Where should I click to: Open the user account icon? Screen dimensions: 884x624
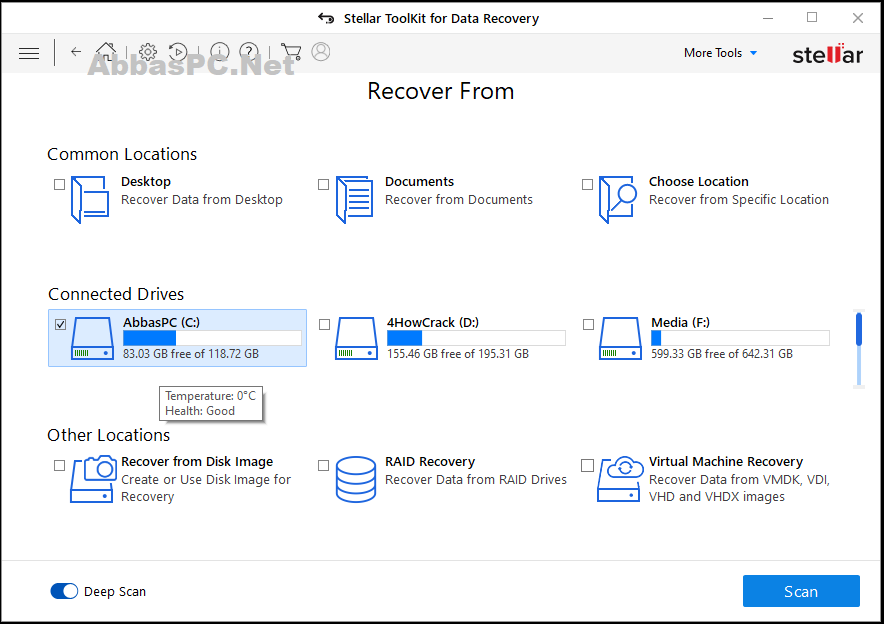pos(321,51)
